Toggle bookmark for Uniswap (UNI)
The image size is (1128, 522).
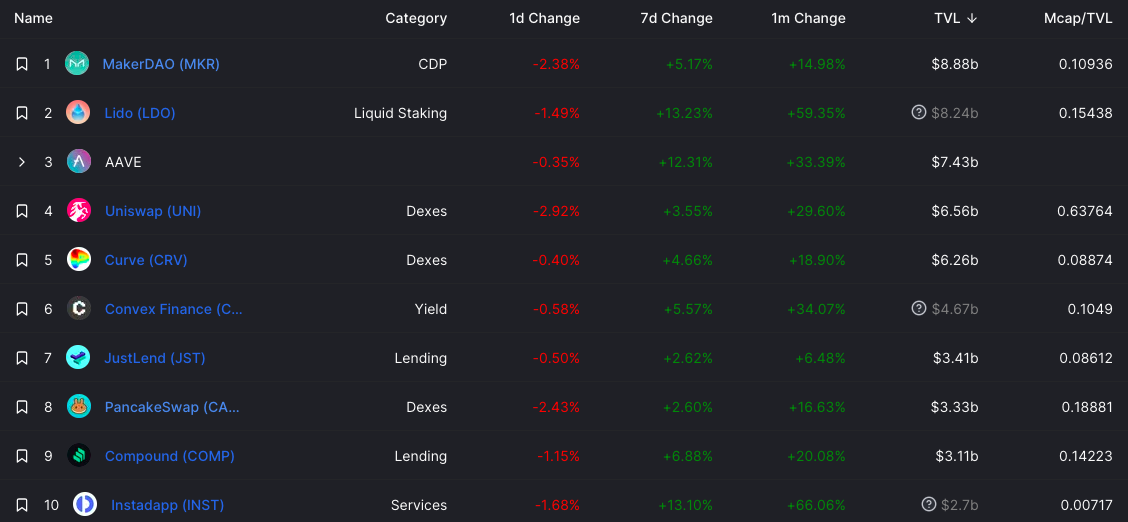pos(22,211)
